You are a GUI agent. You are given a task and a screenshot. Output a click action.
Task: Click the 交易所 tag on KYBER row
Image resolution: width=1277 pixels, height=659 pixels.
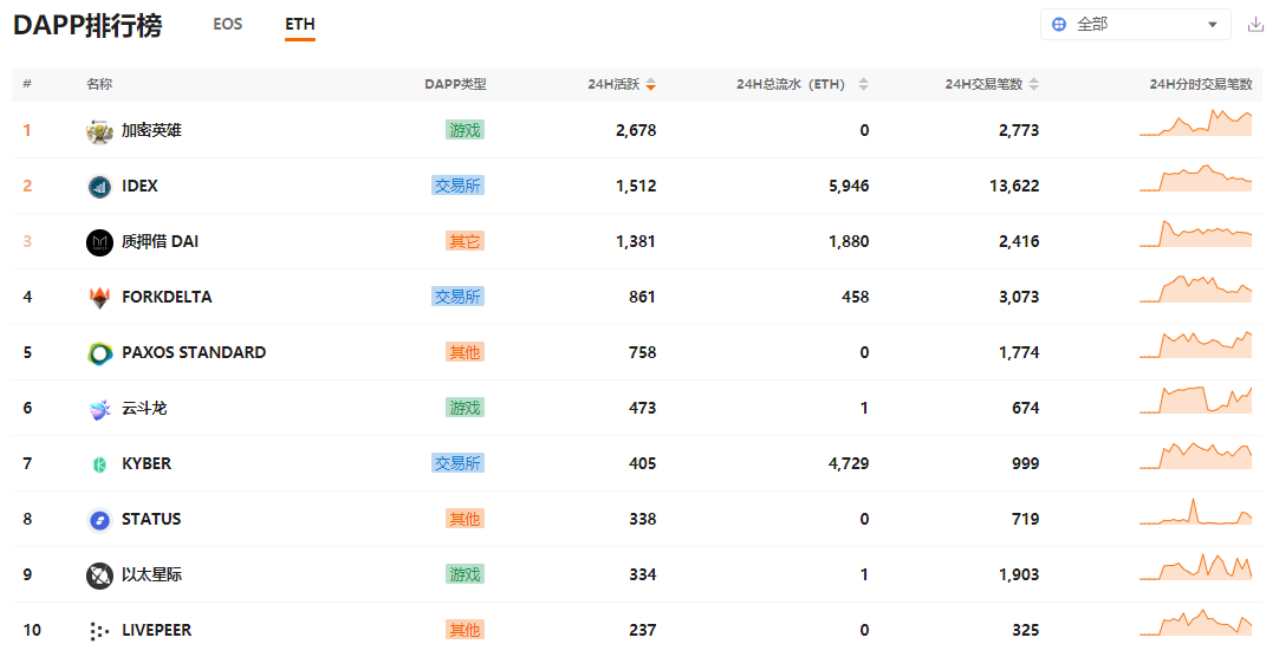click(x=458, y=464)
